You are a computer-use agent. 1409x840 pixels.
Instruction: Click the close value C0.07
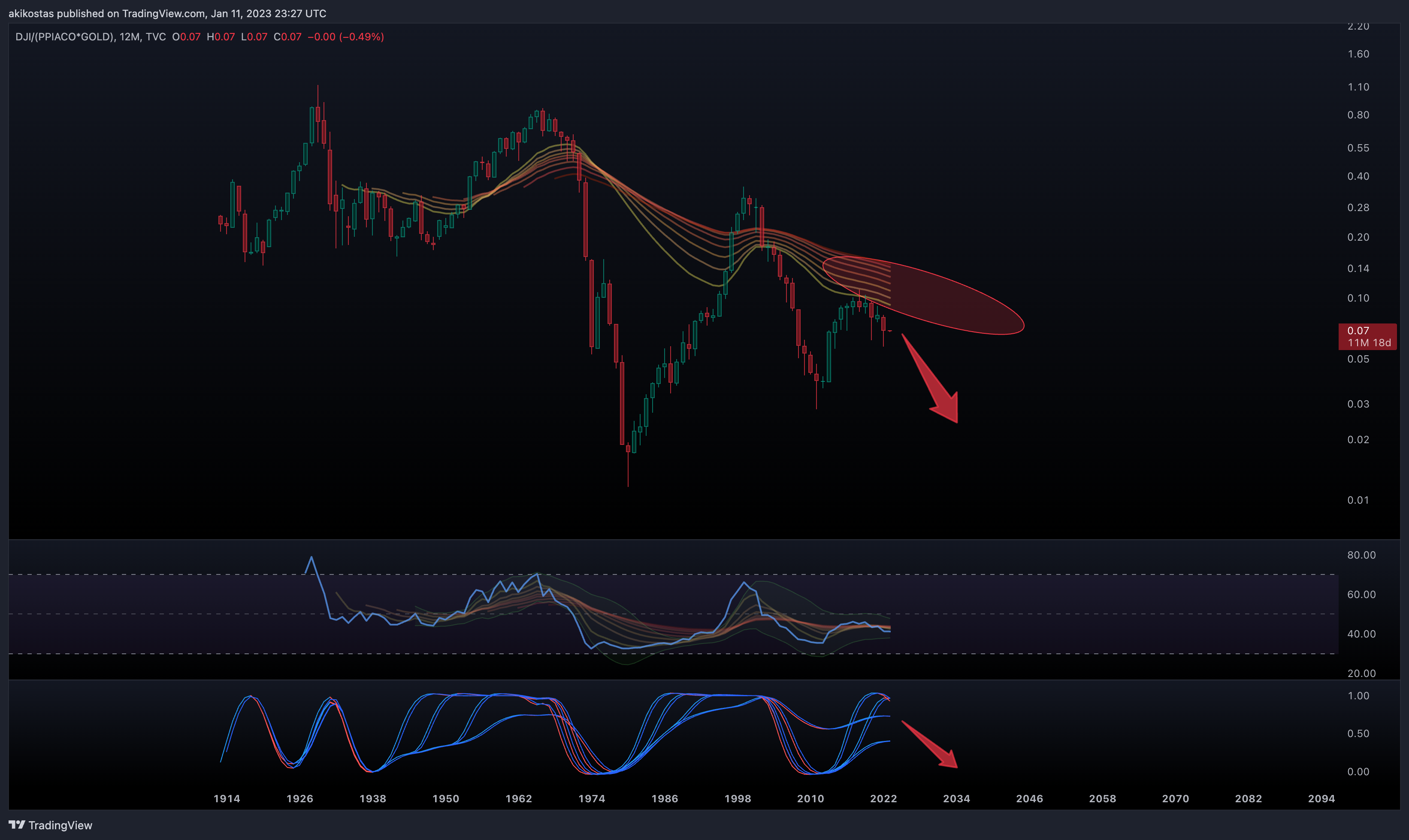[x=287, y=37]
